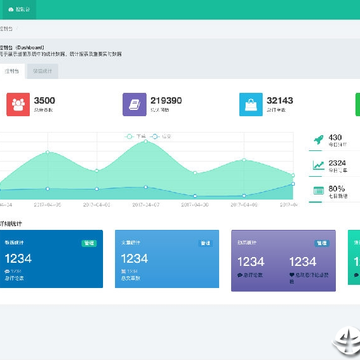
Task: Click the red users icon beside 3500
Action: tap(18, 104)
